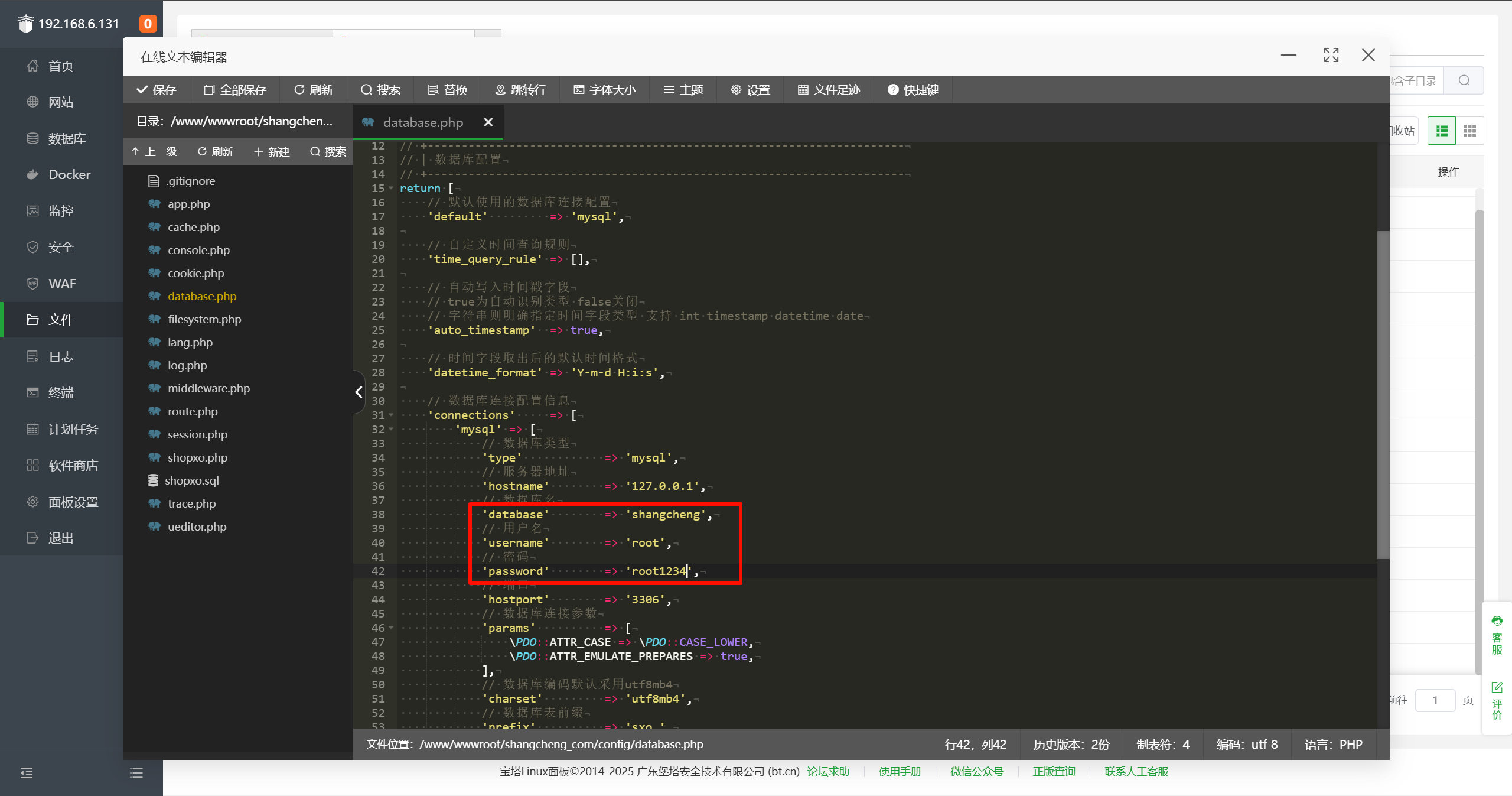Click the editor vertical scrollbar

tap(1383, 395)
